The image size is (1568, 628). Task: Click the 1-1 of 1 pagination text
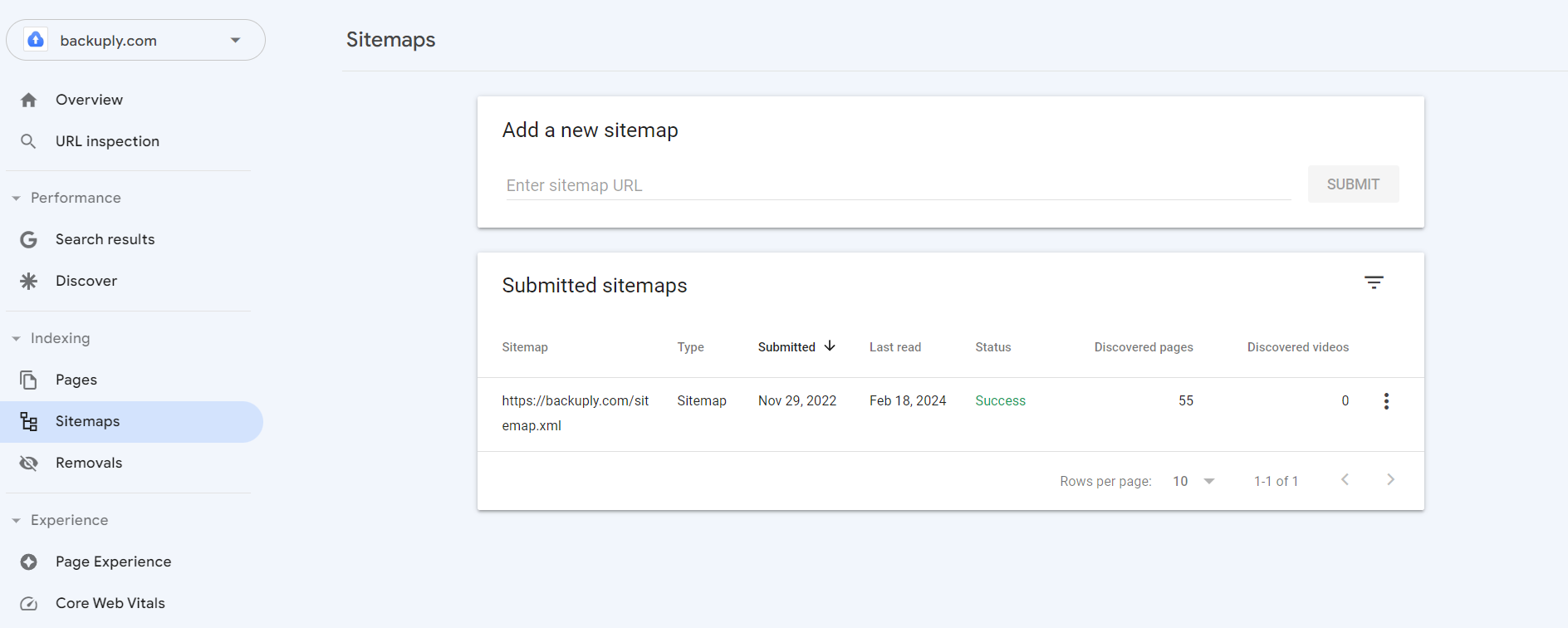pos(1276,481)
